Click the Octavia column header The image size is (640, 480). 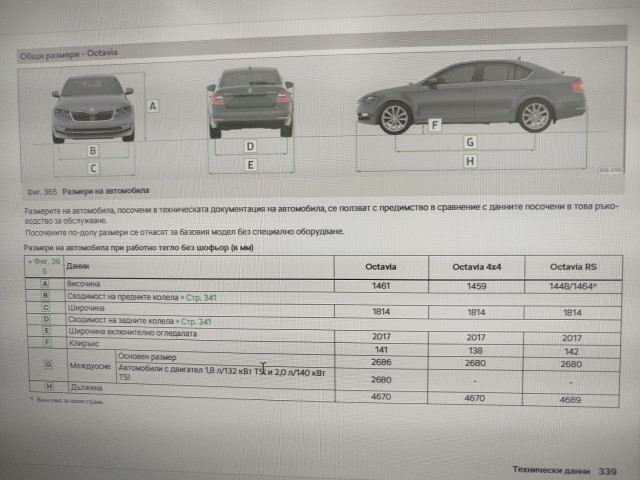point(380,267)
